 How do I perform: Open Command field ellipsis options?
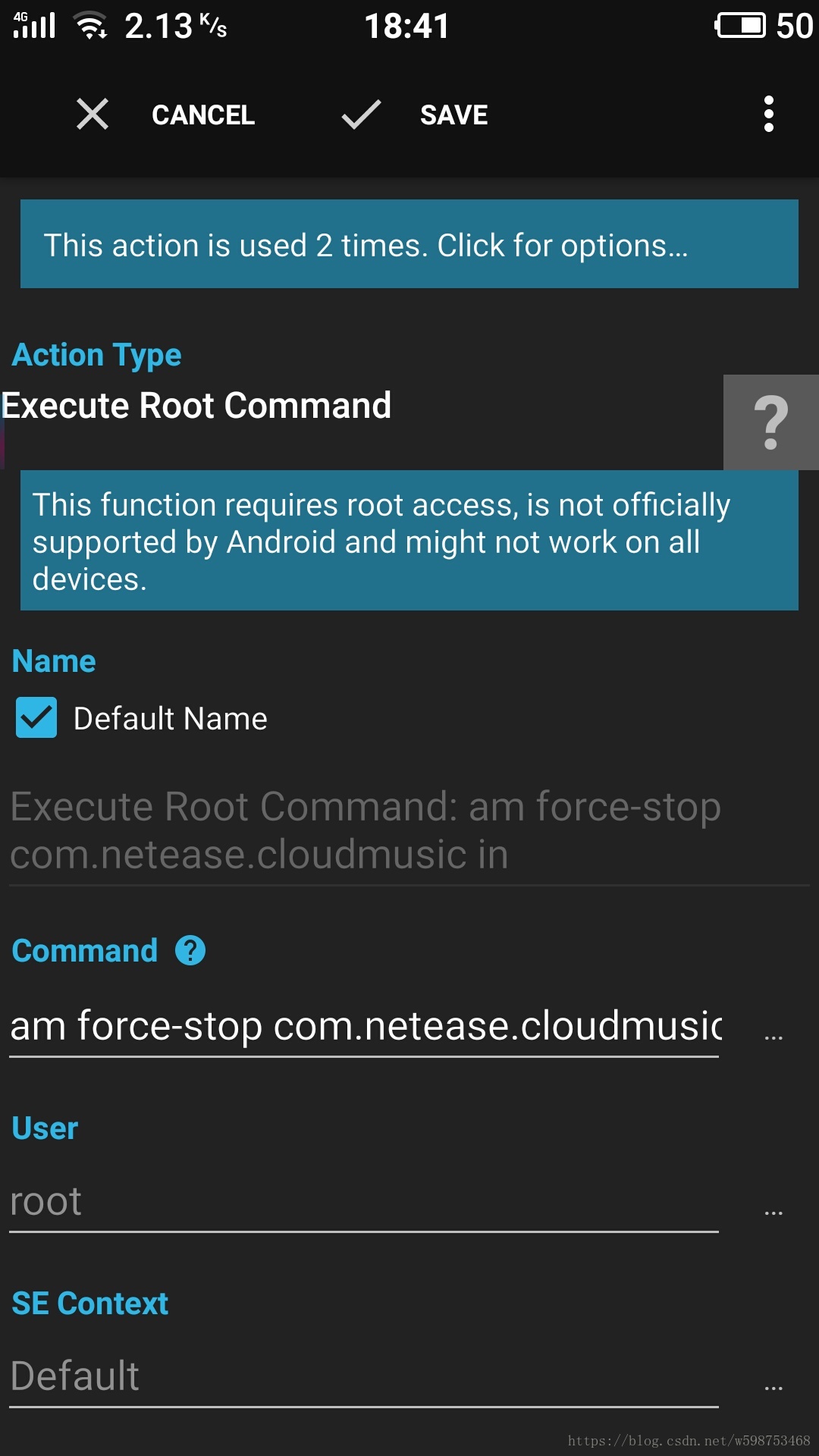pyautogui.click(x=773, y=1037)
